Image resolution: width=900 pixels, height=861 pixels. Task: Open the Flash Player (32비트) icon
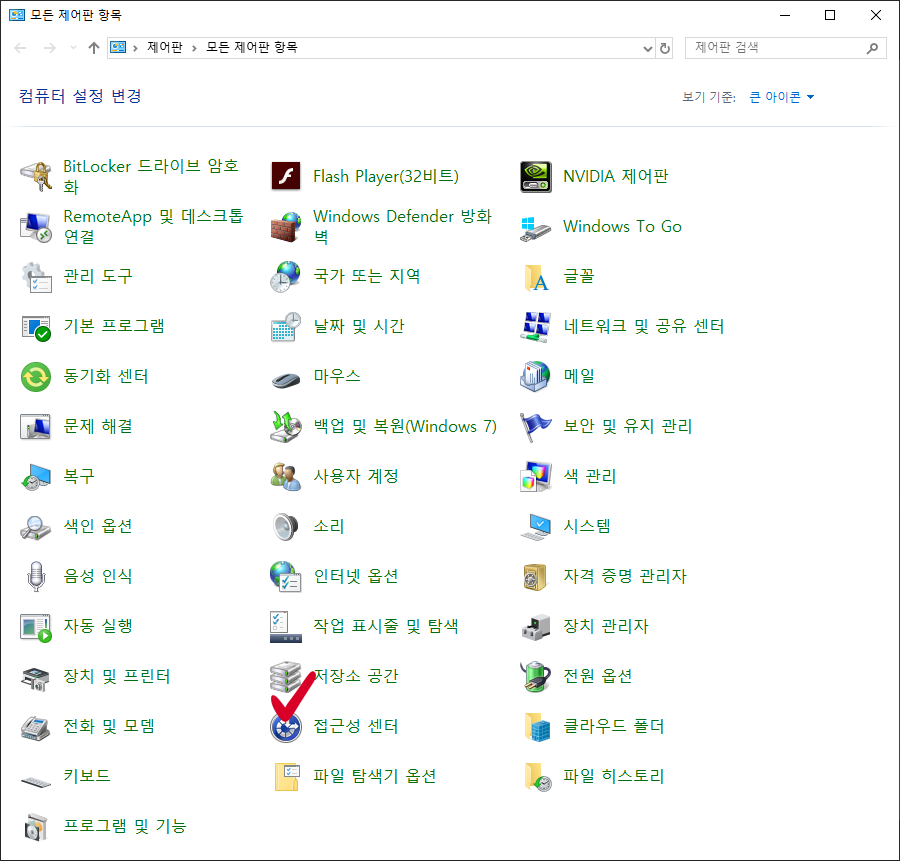pyautogui.click(x=285, y=176)
